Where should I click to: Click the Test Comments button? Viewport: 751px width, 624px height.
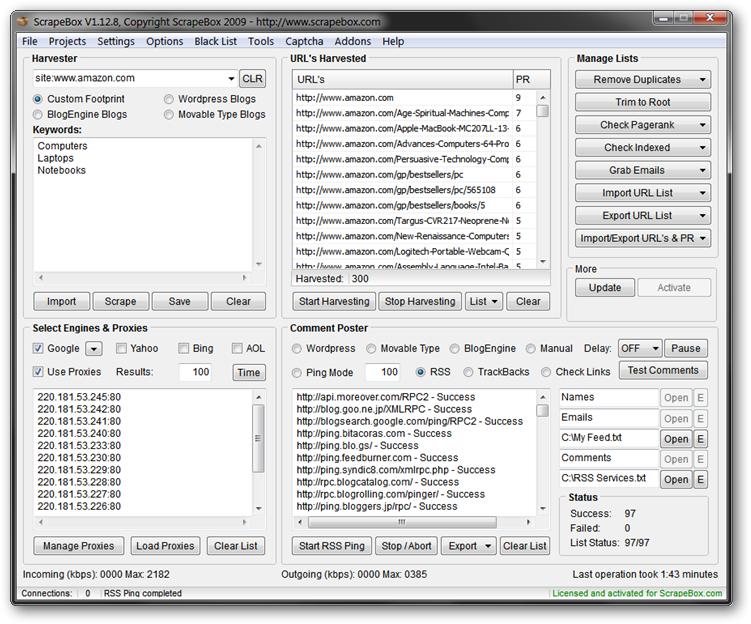662,371
